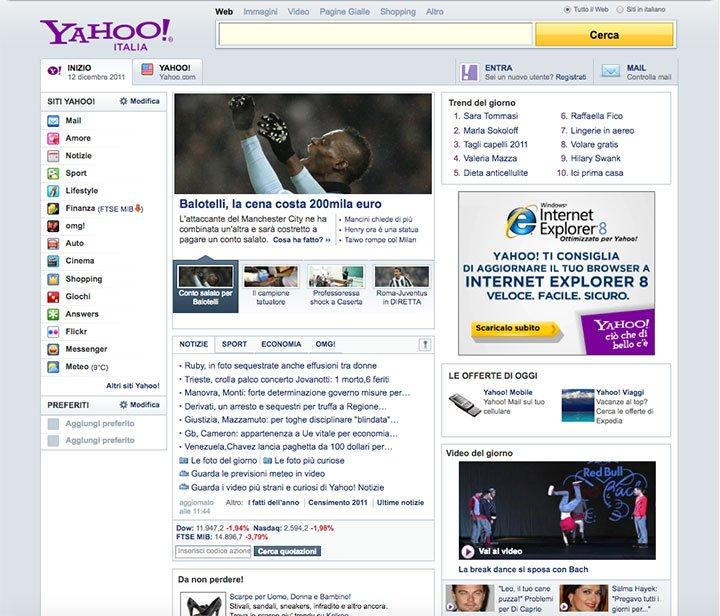
Task: Click the Leonardo DiCaprio video thumbnail
Action: 470,598
